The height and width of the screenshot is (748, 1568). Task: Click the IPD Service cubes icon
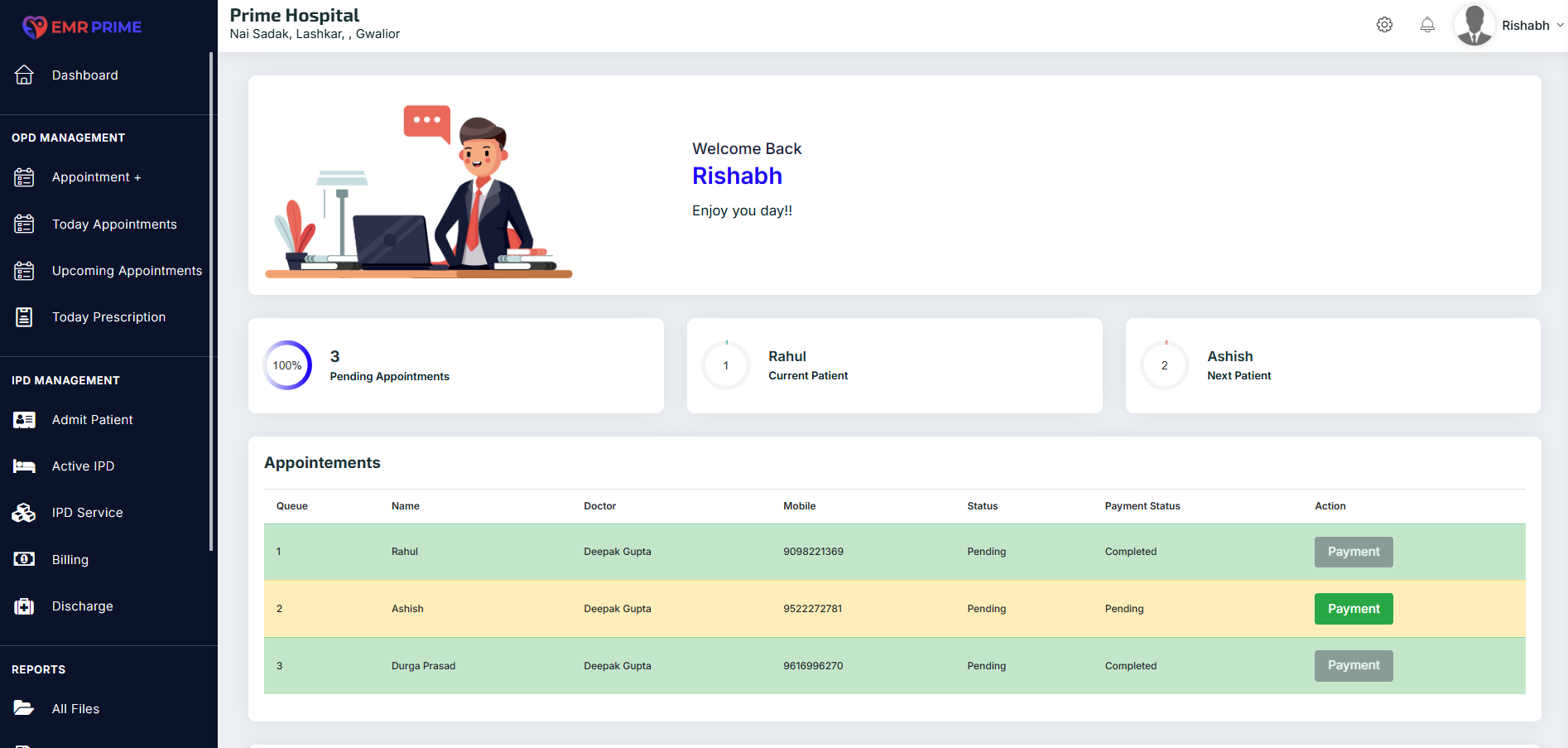pos(24,513)
